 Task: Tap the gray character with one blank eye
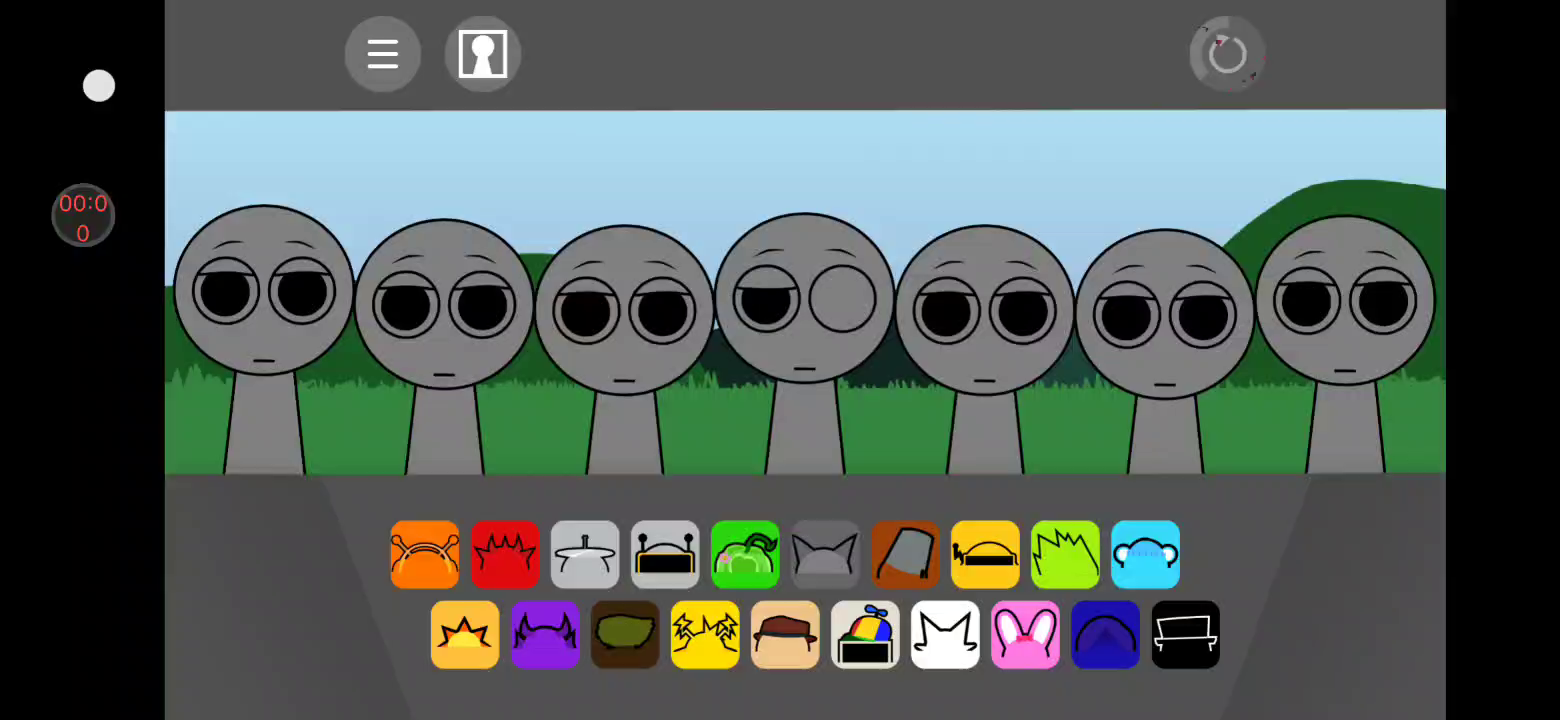tap(804, 344)
